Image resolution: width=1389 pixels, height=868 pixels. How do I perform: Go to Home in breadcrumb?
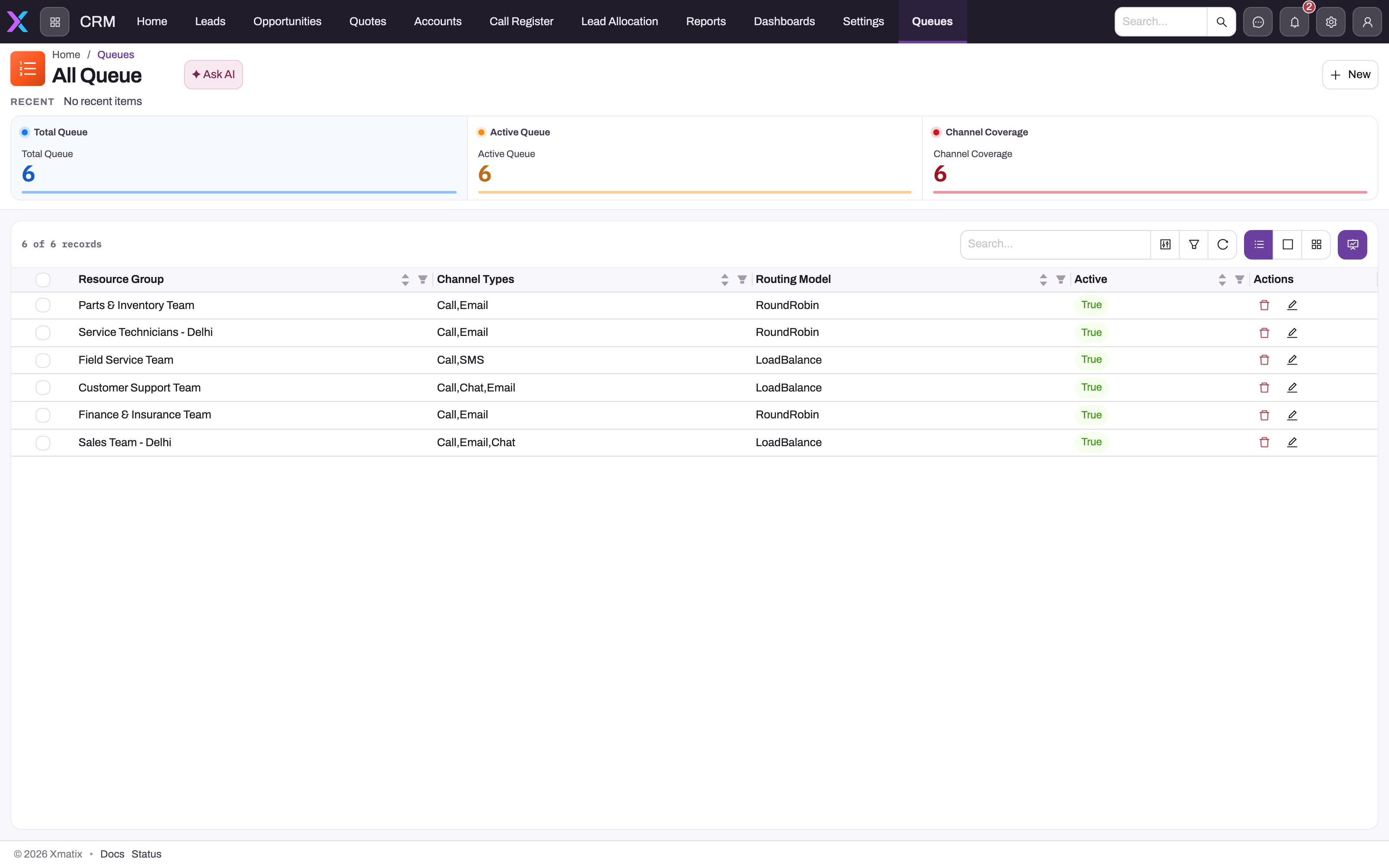coord(66,55)
